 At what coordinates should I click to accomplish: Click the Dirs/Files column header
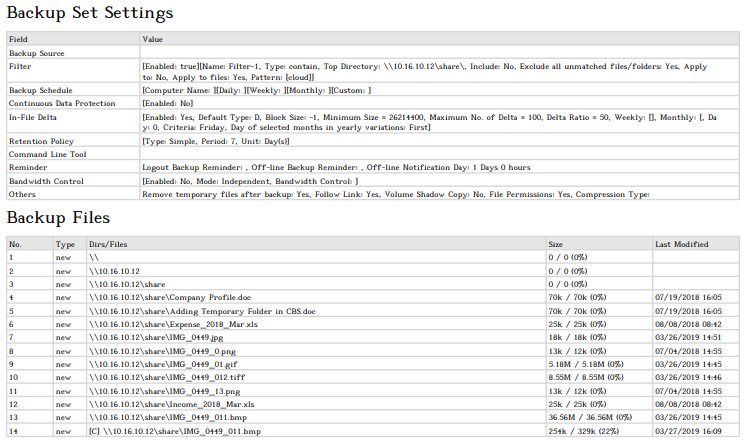click(108, 244)
